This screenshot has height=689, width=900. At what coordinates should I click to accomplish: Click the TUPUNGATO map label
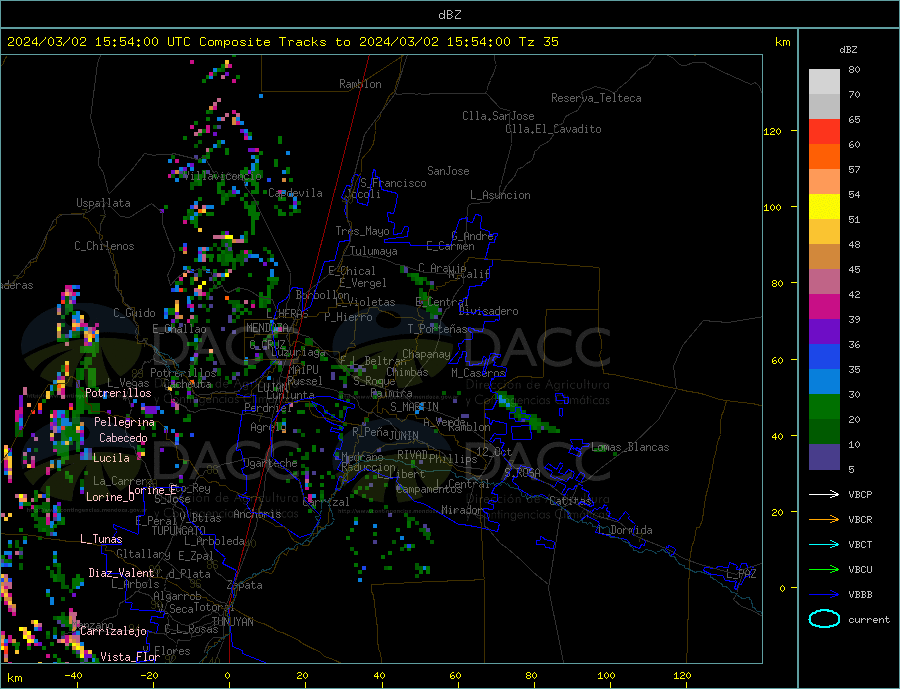click(x=179, y=531)
